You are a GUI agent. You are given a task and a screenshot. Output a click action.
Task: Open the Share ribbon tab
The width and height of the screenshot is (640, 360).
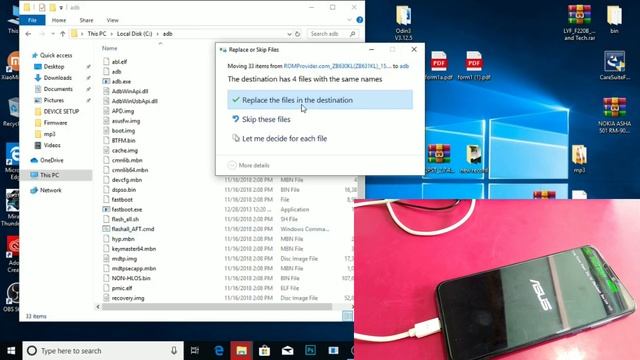tap(86, 20)
